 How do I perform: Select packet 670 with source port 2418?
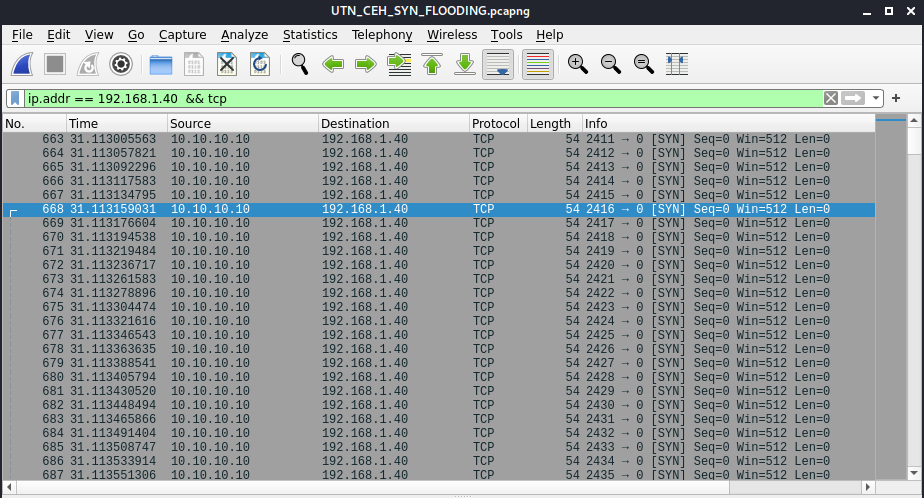(438, 237)
